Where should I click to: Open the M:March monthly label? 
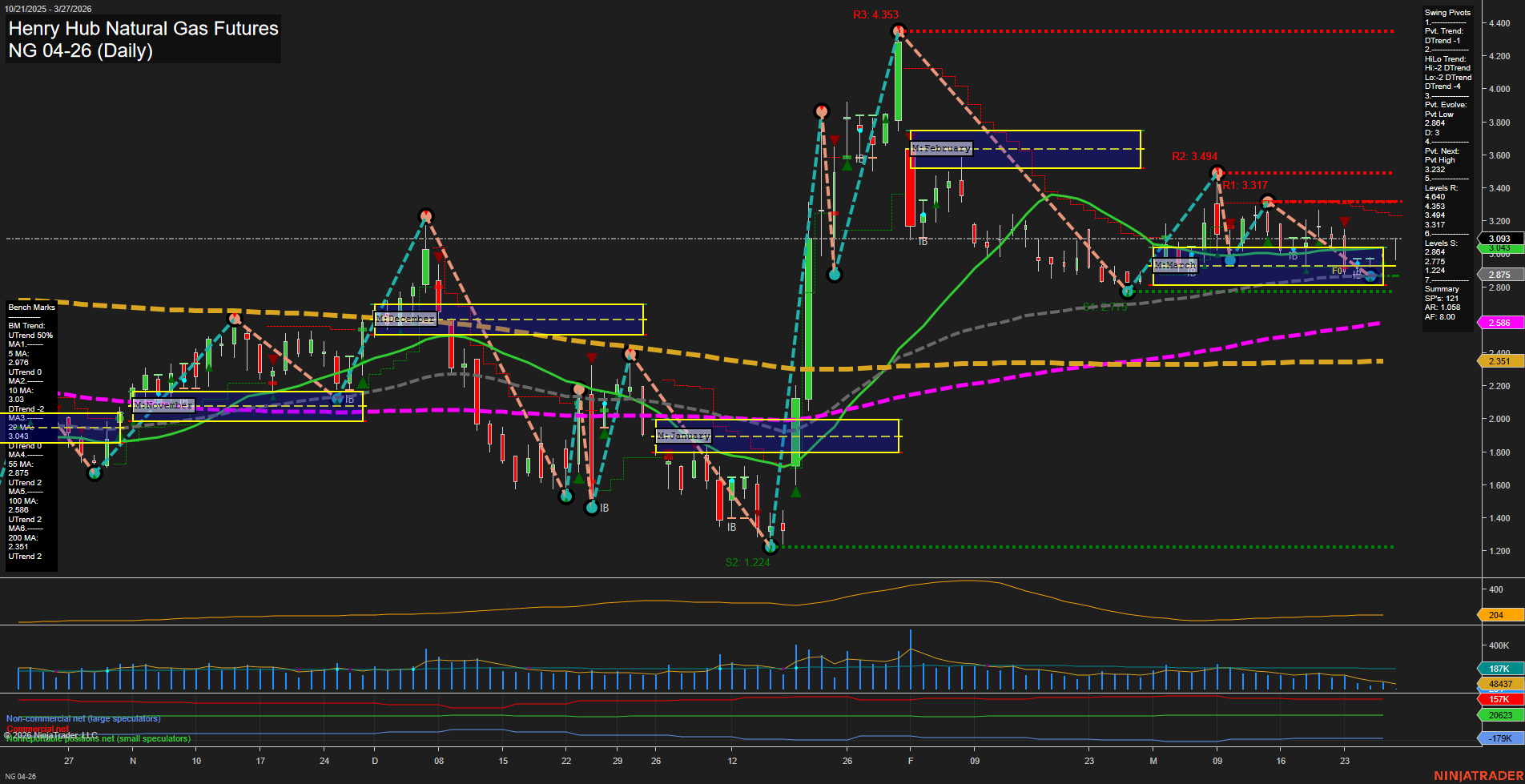click(x=1174, y=264)
